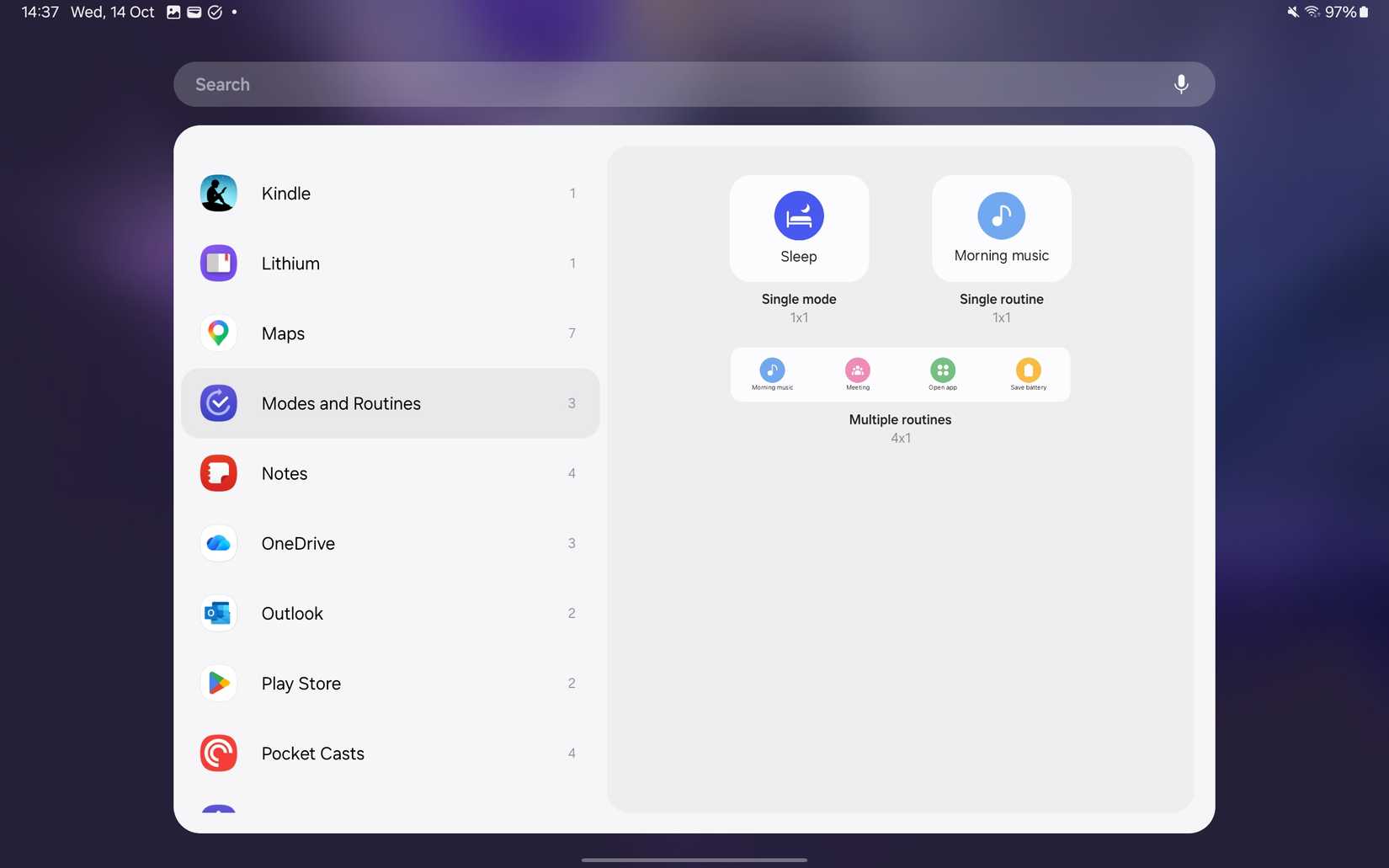Click the Multiple routines label
Viewport: 1389px width, 868px height.
900,419
